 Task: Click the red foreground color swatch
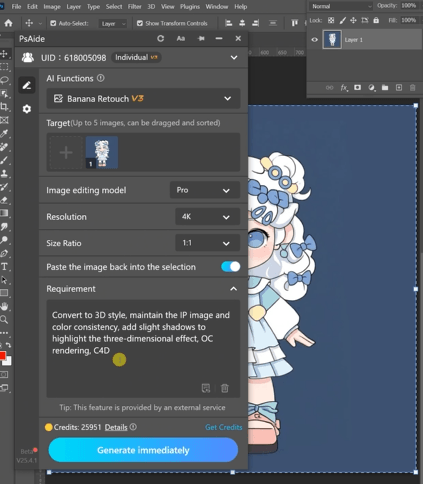tap(2, 355)
